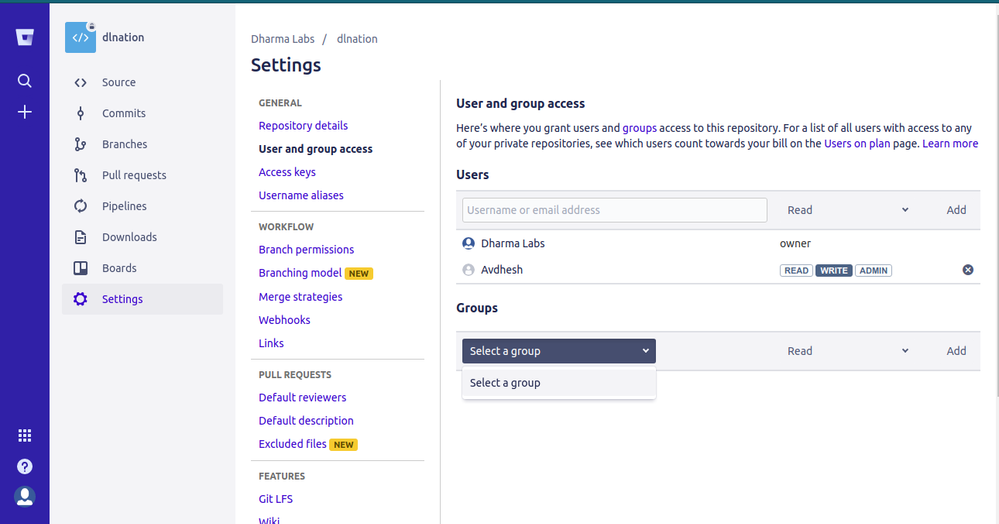Open Excluded files settings
This screenshot has width=999, height=524.
click(292, 444)
